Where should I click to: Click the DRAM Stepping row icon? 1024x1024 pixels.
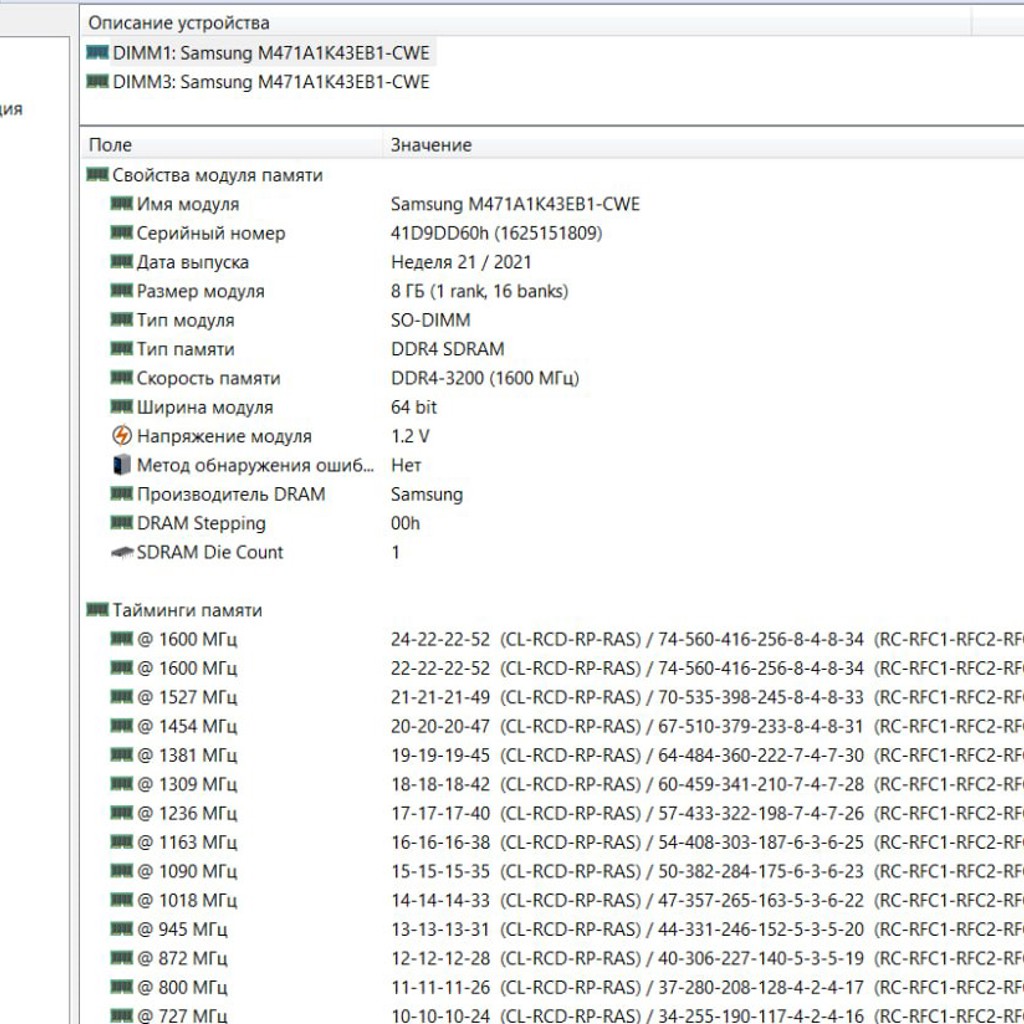tap(121, 522)
